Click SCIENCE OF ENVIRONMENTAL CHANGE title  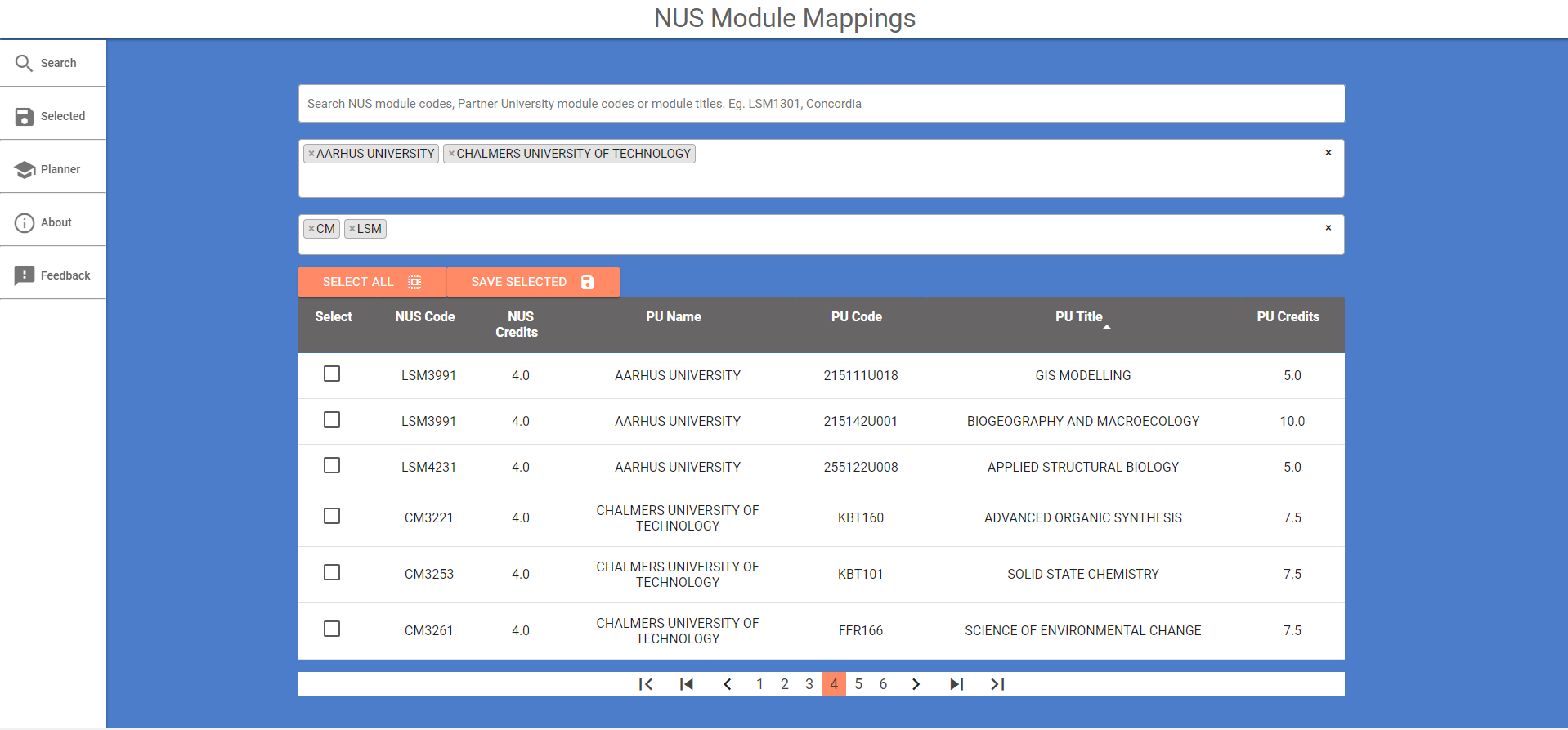click(x=1083, y=631)
